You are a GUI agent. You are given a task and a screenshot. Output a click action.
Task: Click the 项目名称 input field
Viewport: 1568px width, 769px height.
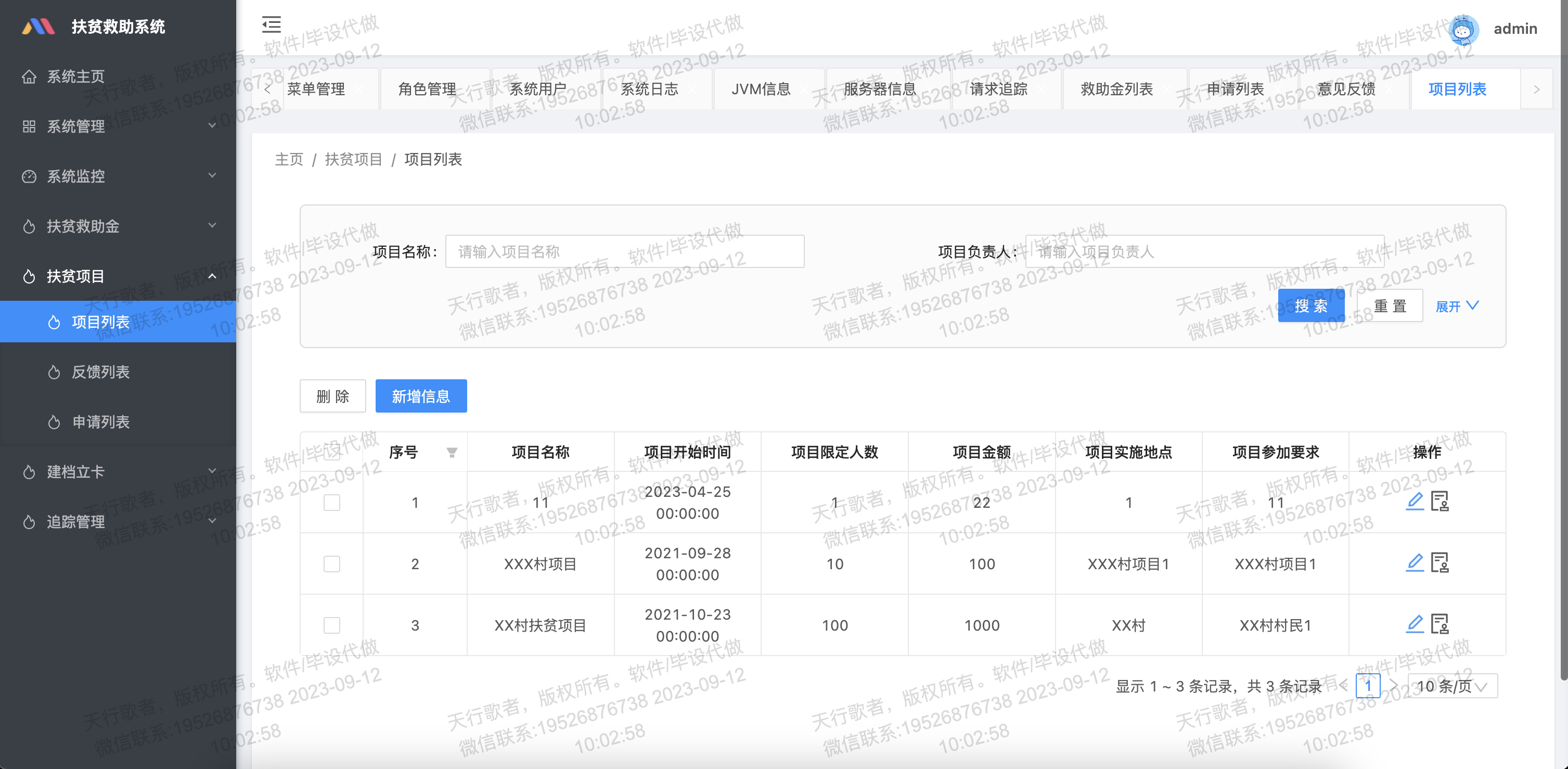tap(624, 251)
